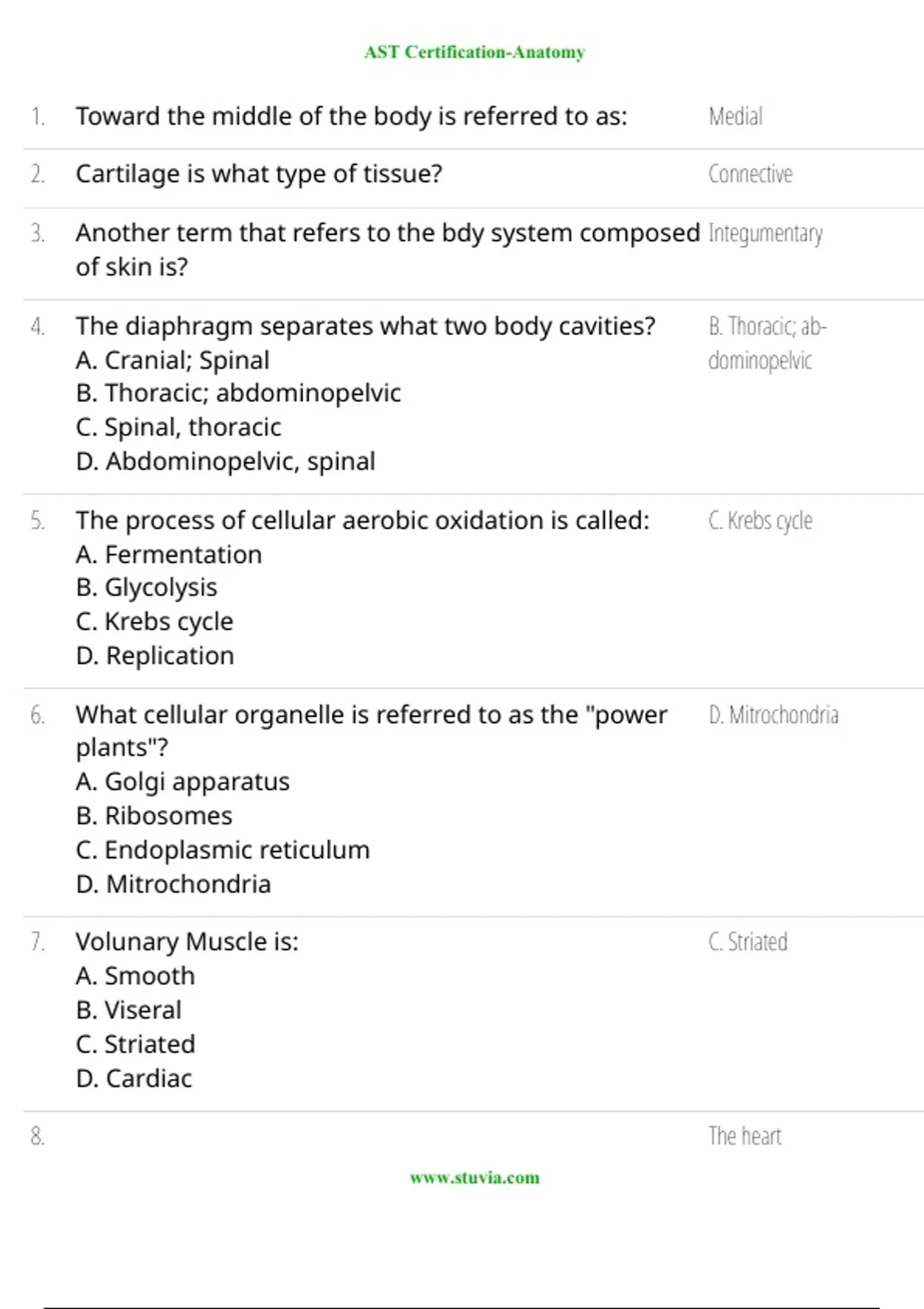The height and width of the screenshot is (1309, 924).
Task: Click option A. Smooth under question 7
Action: 136,976
